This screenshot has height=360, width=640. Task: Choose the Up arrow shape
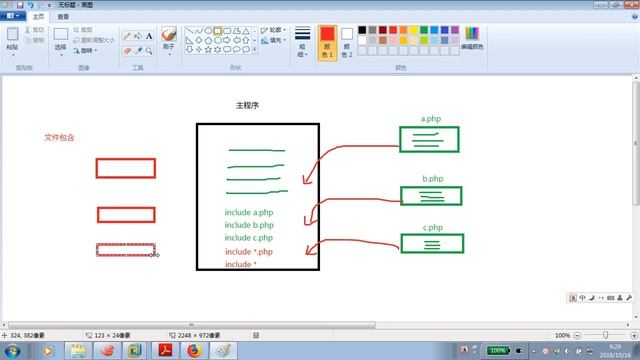pyautogui.click(x=246, y=40)
